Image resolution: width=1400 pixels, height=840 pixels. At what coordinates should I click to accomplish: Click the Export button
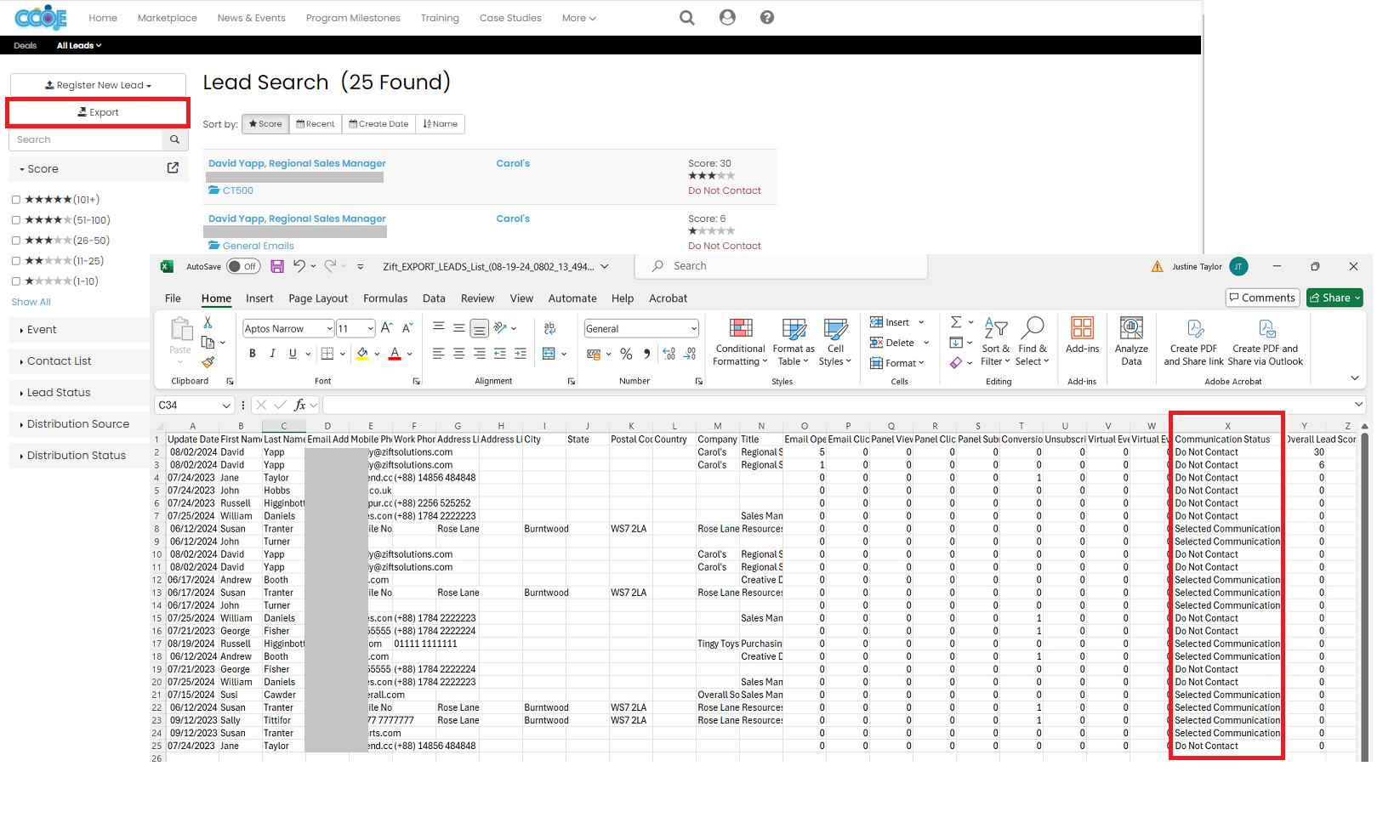98,112
